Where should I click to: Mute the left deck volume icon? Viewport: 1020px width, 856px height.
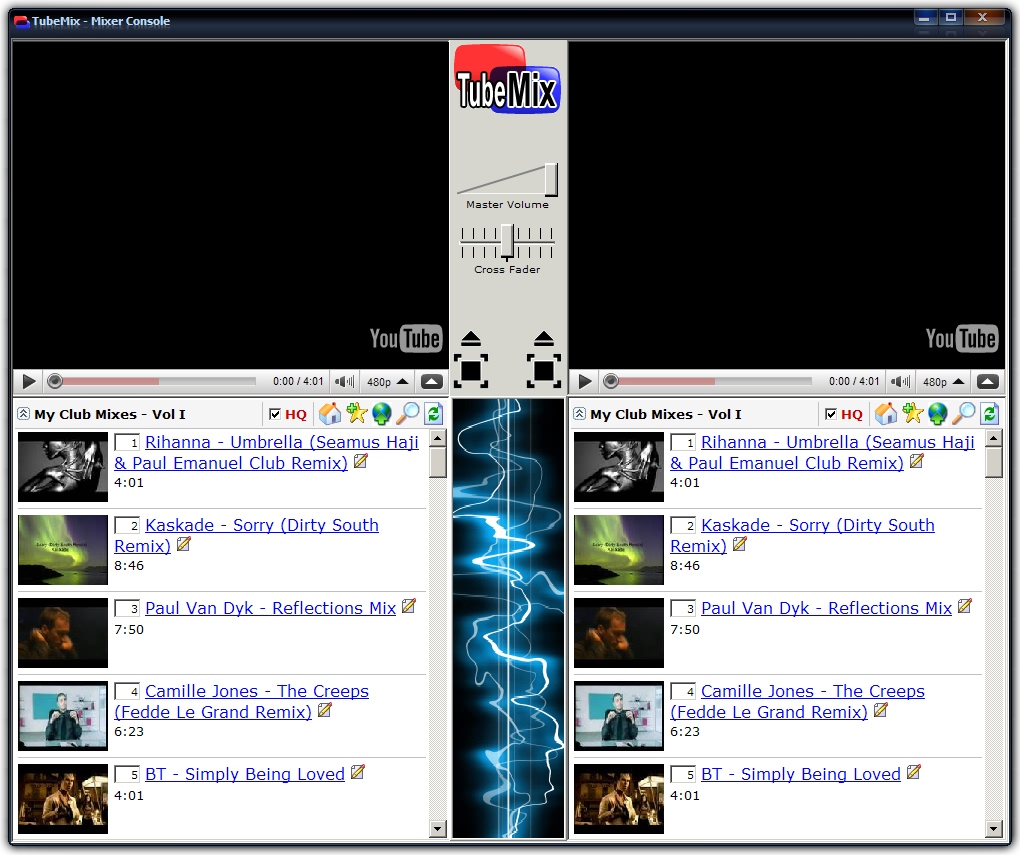[x=344, y=382]
